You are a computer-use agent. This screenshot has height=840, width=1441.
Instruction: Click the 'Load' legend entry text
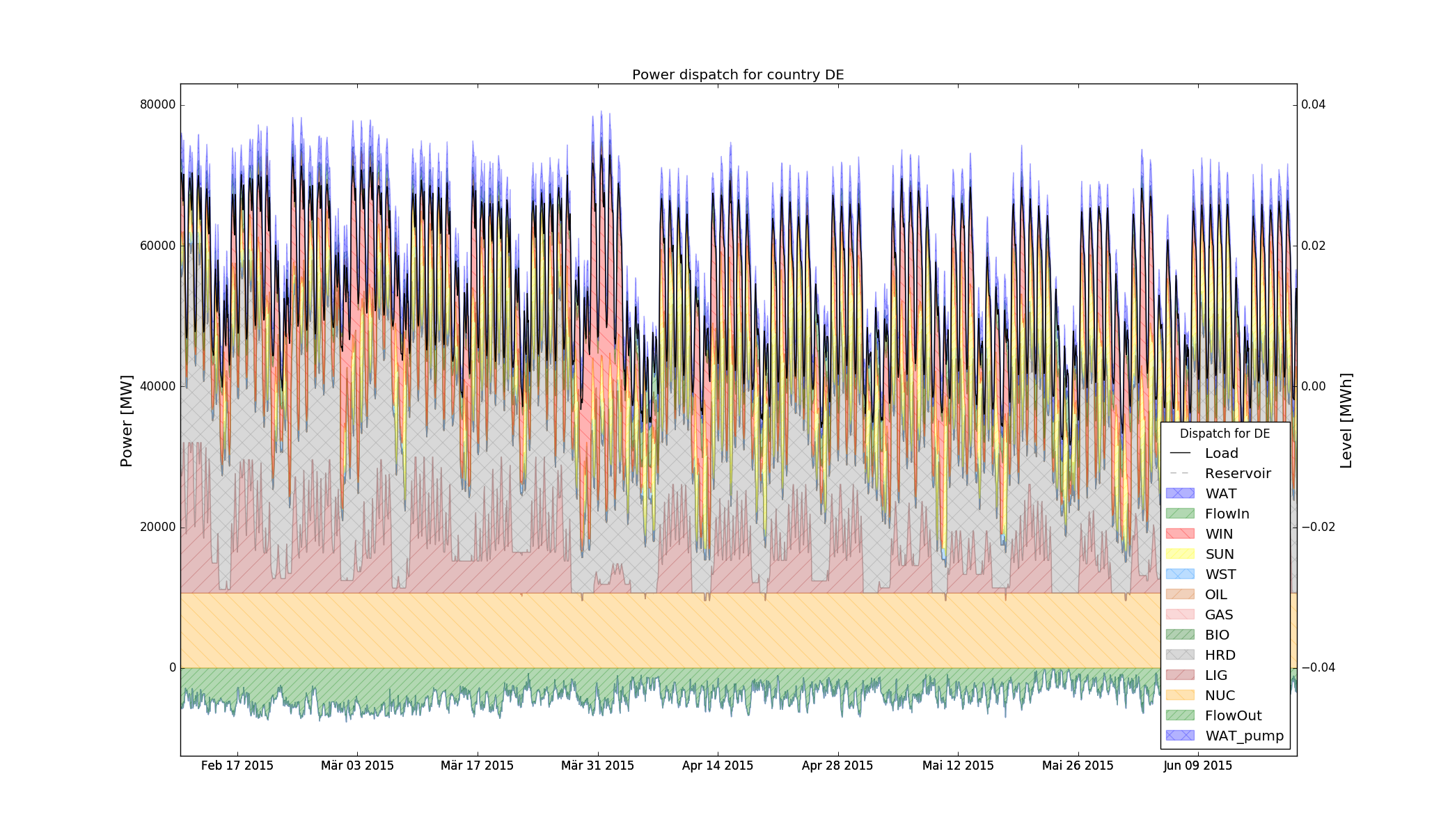(1222, 453)
